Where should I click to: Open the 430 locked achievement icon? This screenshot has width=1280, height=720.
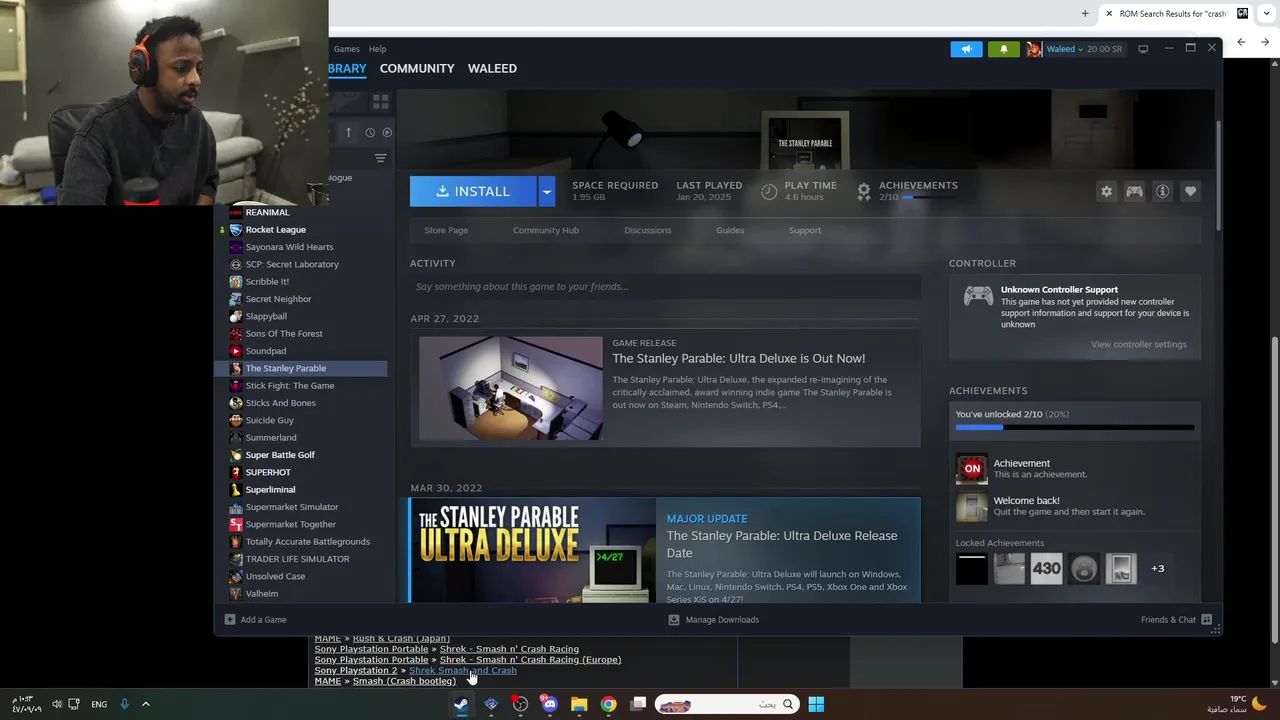[1046, 568]
